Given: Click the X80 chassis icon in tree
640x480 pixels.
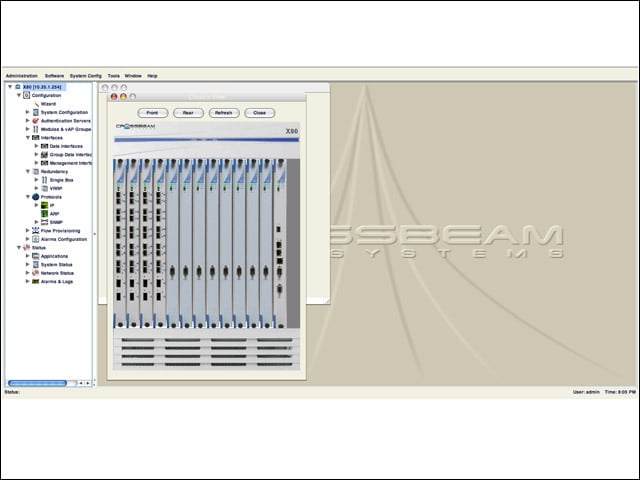Looking at the screenshot, I should pos(18,87).
